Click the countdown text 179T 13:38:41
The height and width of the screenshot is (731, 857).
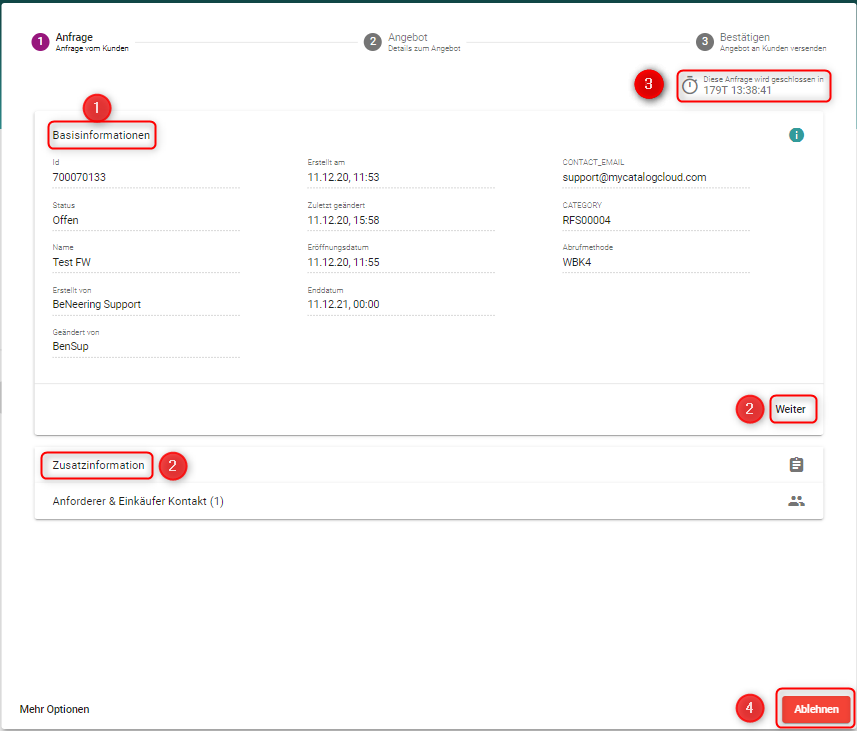(x=737, y=90)
